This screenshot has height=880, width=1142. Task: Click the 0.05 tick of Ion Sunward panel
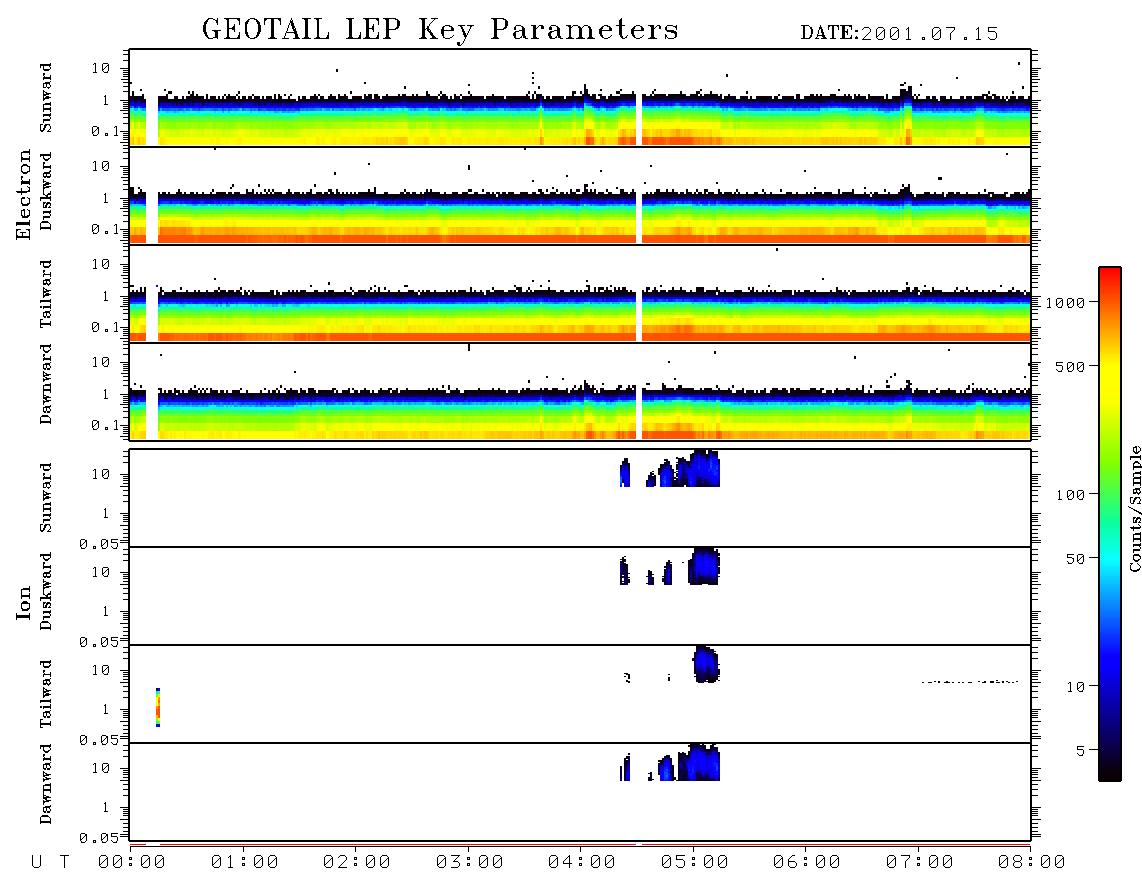point(98,544)
